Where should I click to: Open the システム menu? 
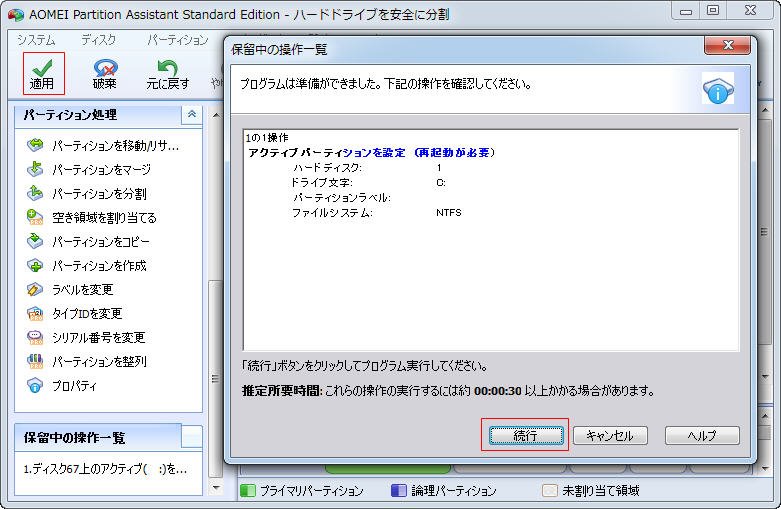[x=36, y=40]
